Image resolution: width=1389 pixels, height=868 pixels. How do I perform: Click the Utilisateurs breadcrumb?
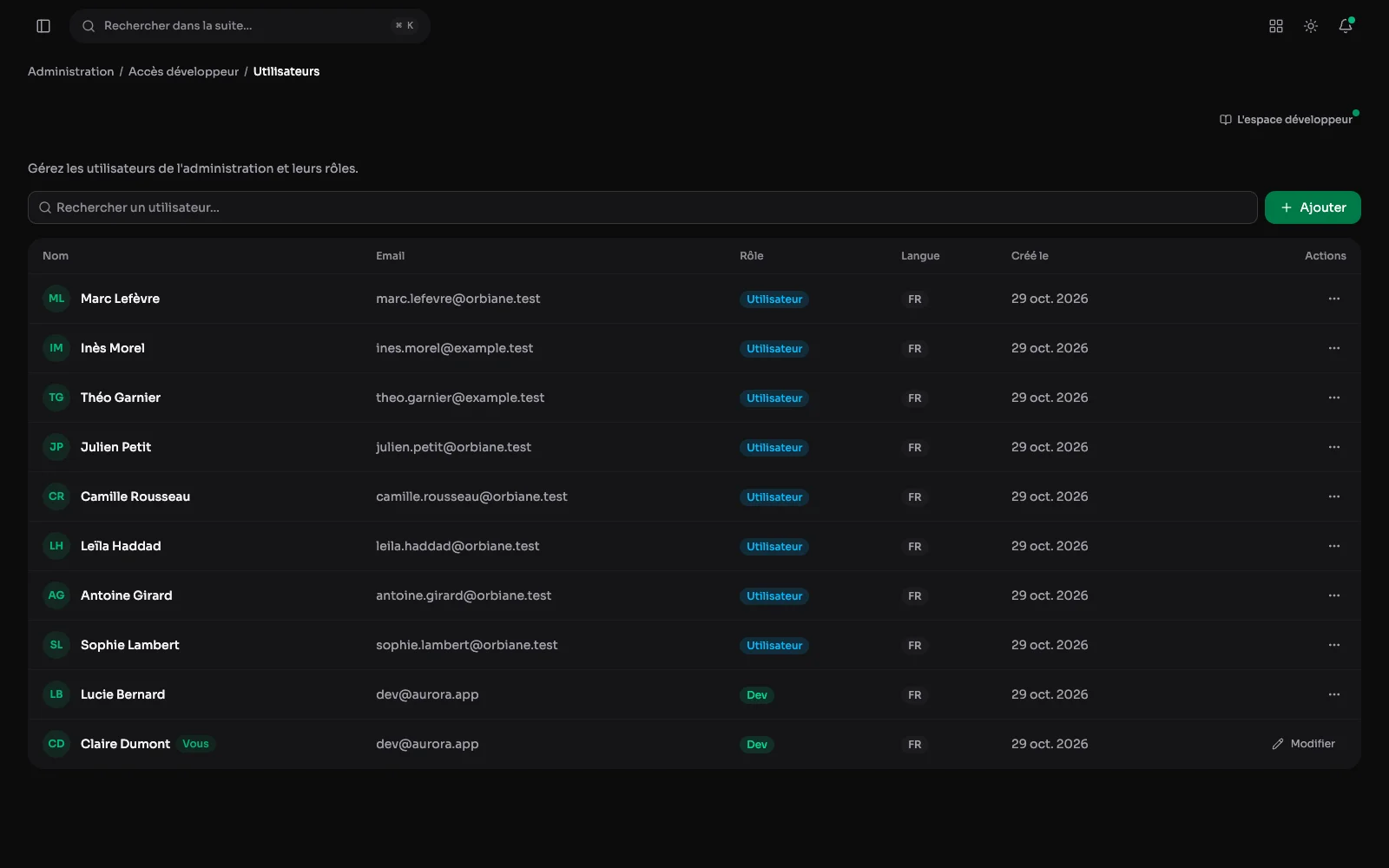click(286, 71)
